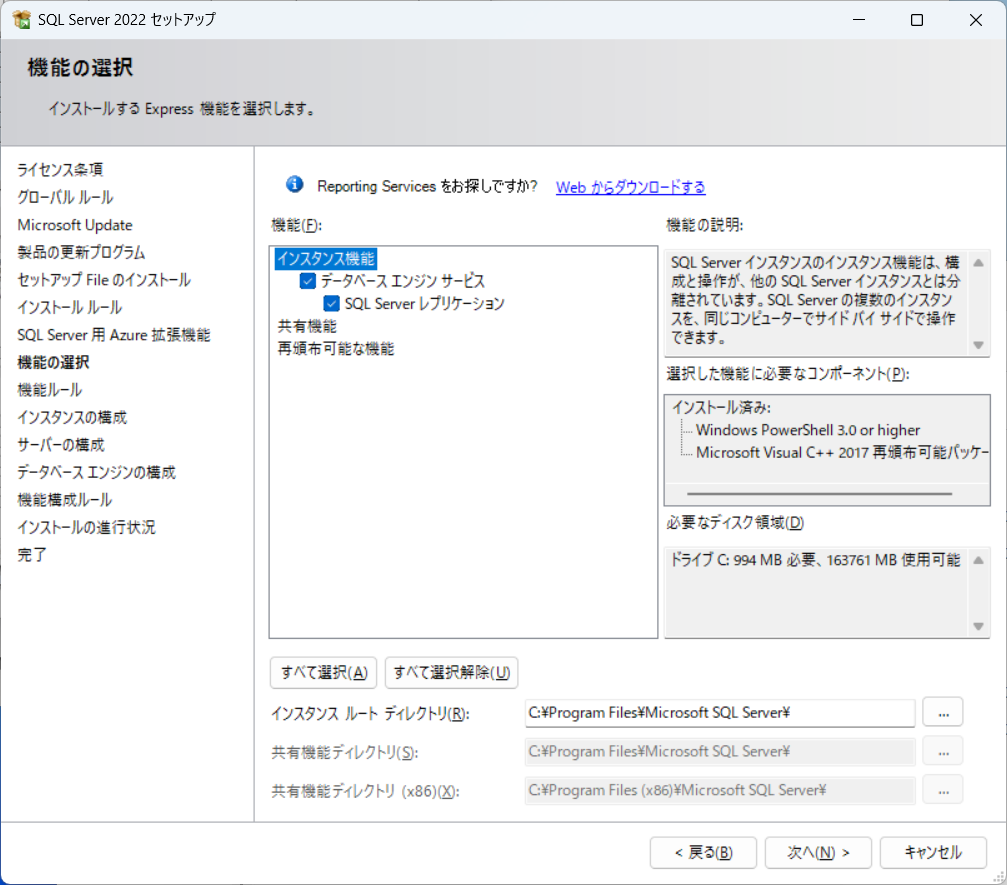
Task: Maximize the SQL Server setup window
Action: pos(916,20)
